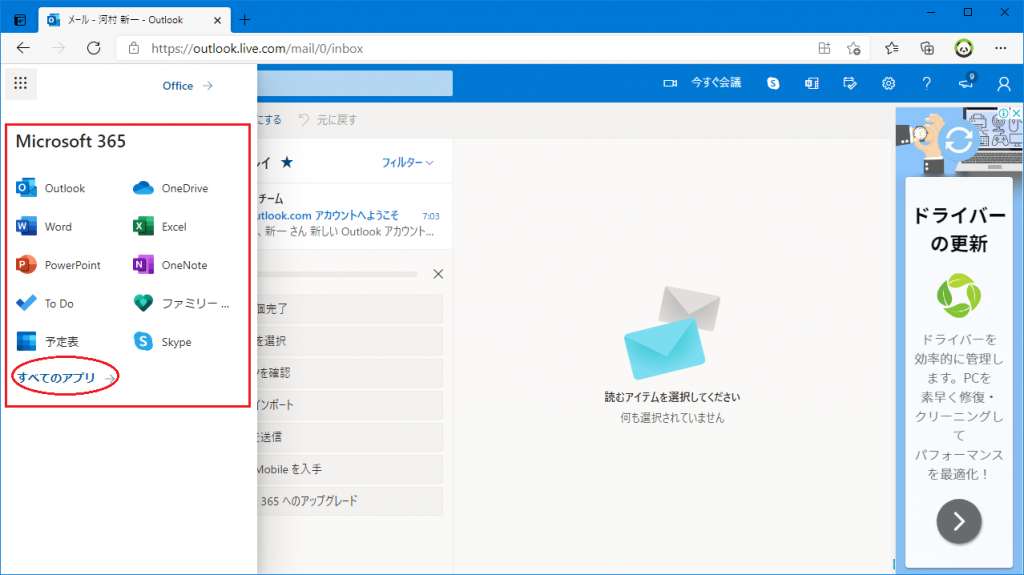
Task: Reload the current page
Action: coord(94,48)
